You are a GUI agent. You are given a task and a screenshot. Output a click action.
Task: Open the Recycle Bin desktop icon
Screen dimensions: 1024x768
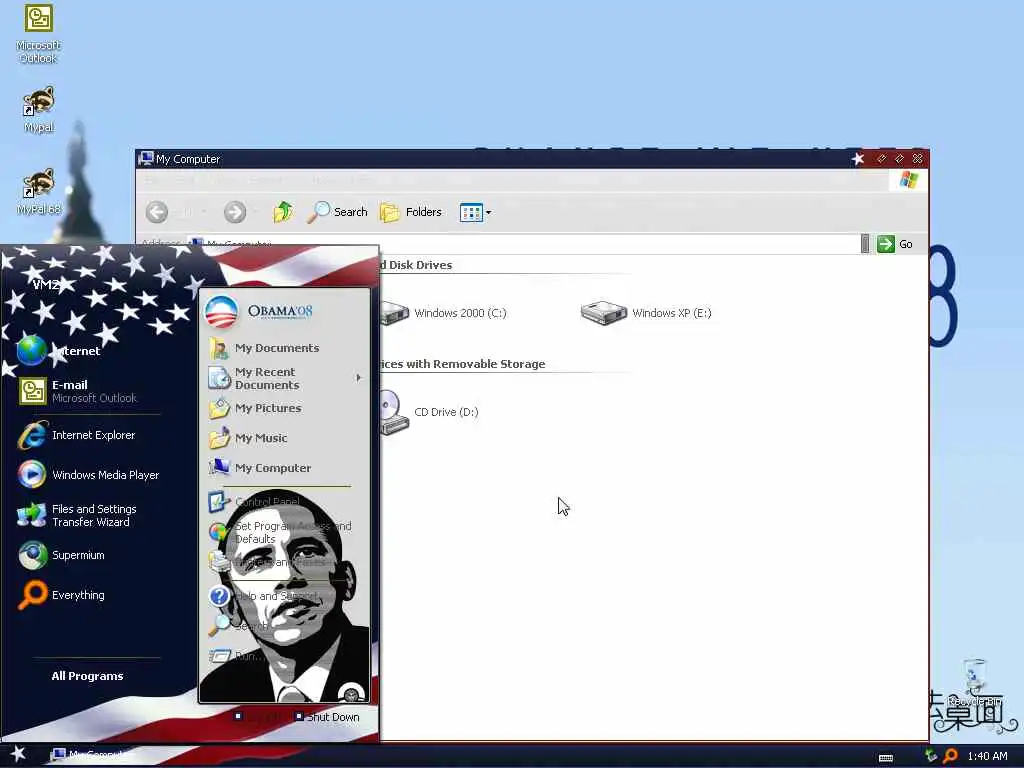point(974,683)
